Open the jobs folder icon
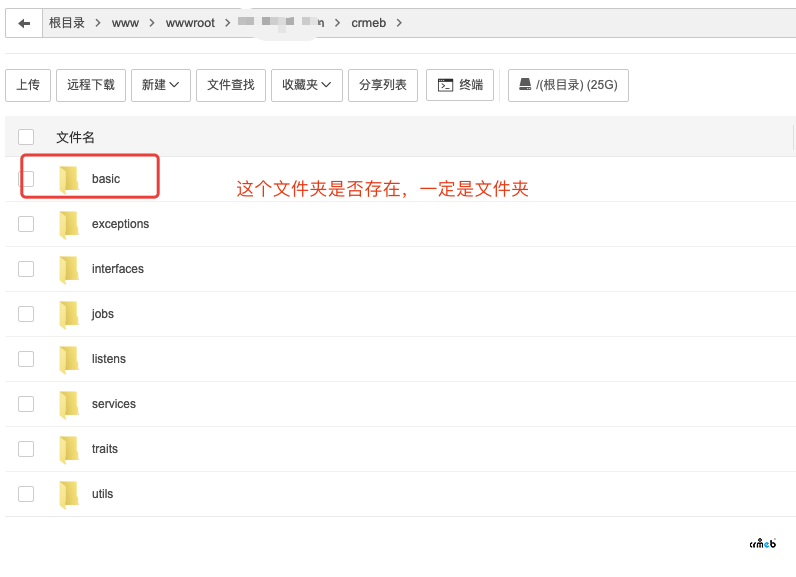This screenshot has height=577, width=796. click(69, 314)
